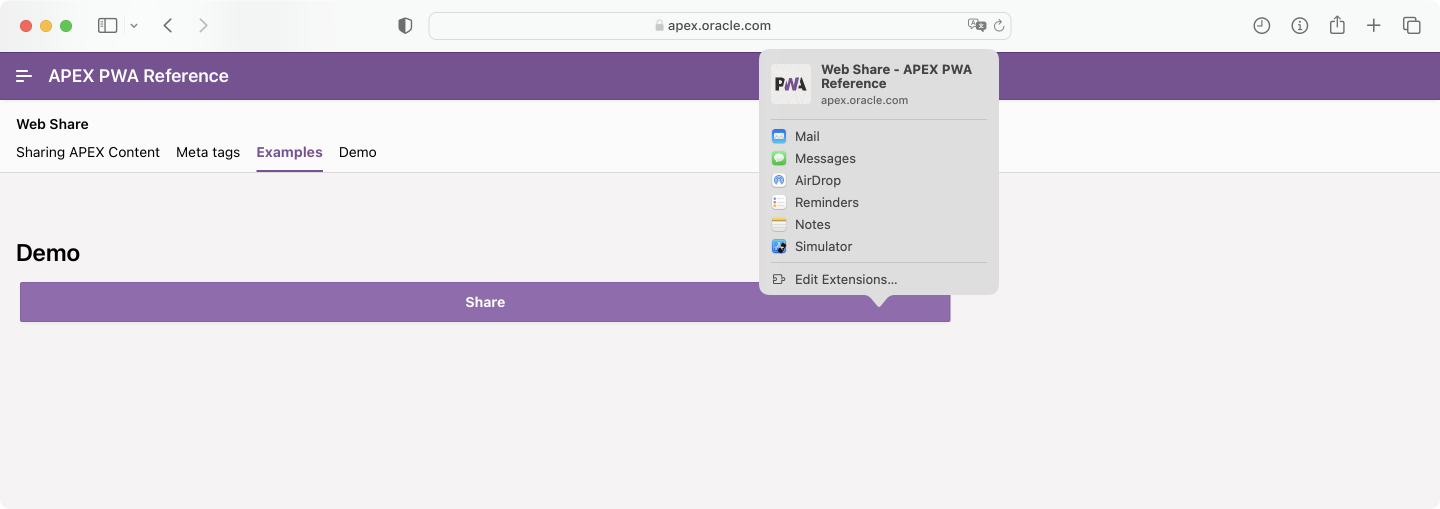Choose Reminders from the share menu
Viewport: 1440px width, 509px height.
point(826,203)
